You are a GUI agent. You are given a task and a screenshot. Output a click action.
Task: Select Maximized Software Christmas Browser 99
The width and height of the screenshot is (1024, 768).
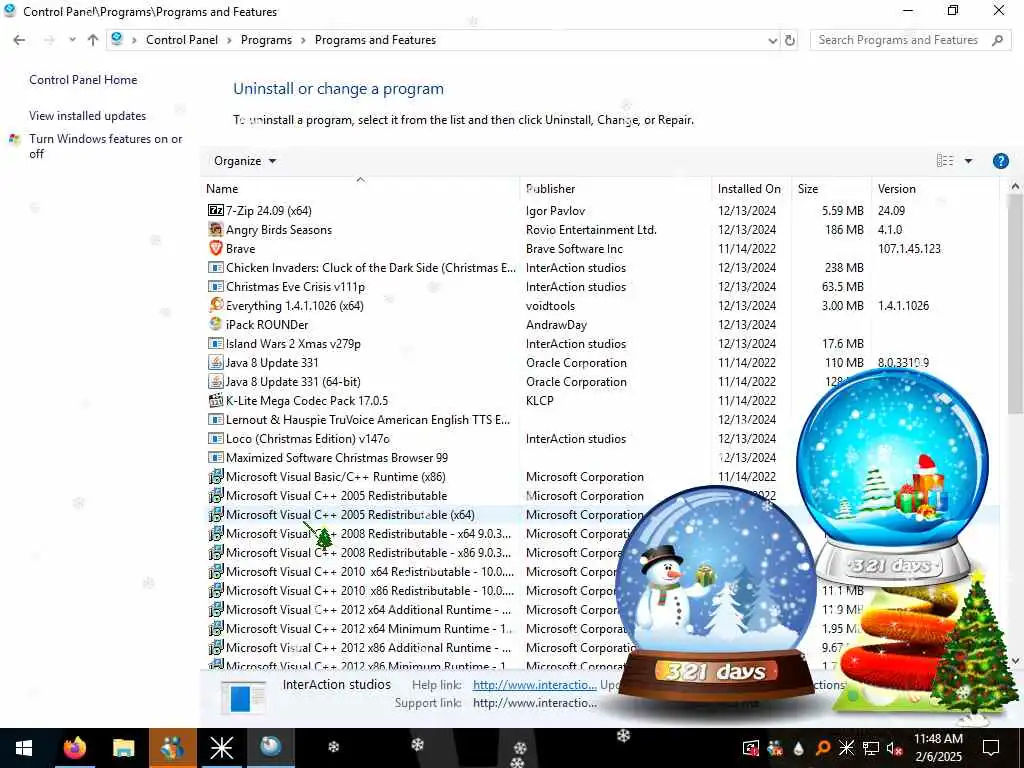[337, 458]
